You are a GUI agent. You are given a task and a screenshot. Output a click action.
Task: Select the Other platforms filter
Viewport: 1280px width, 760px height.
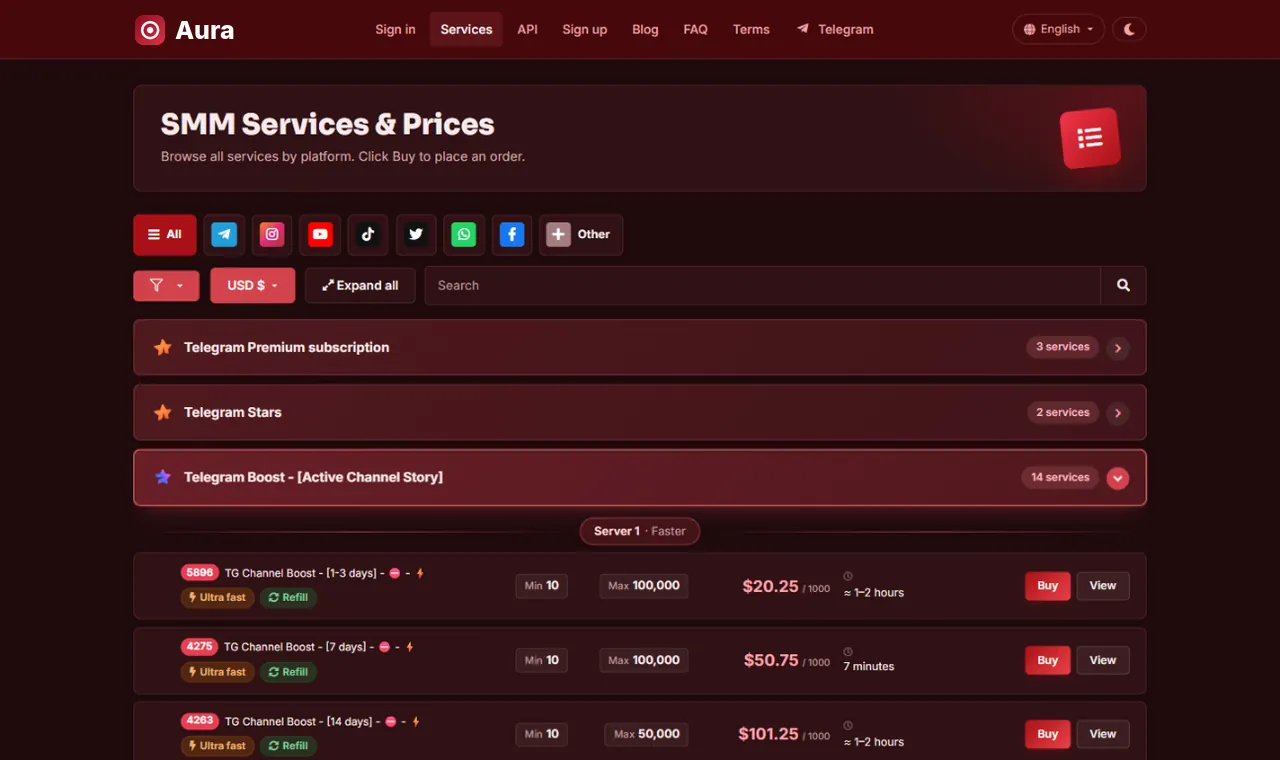pos(581,235)
